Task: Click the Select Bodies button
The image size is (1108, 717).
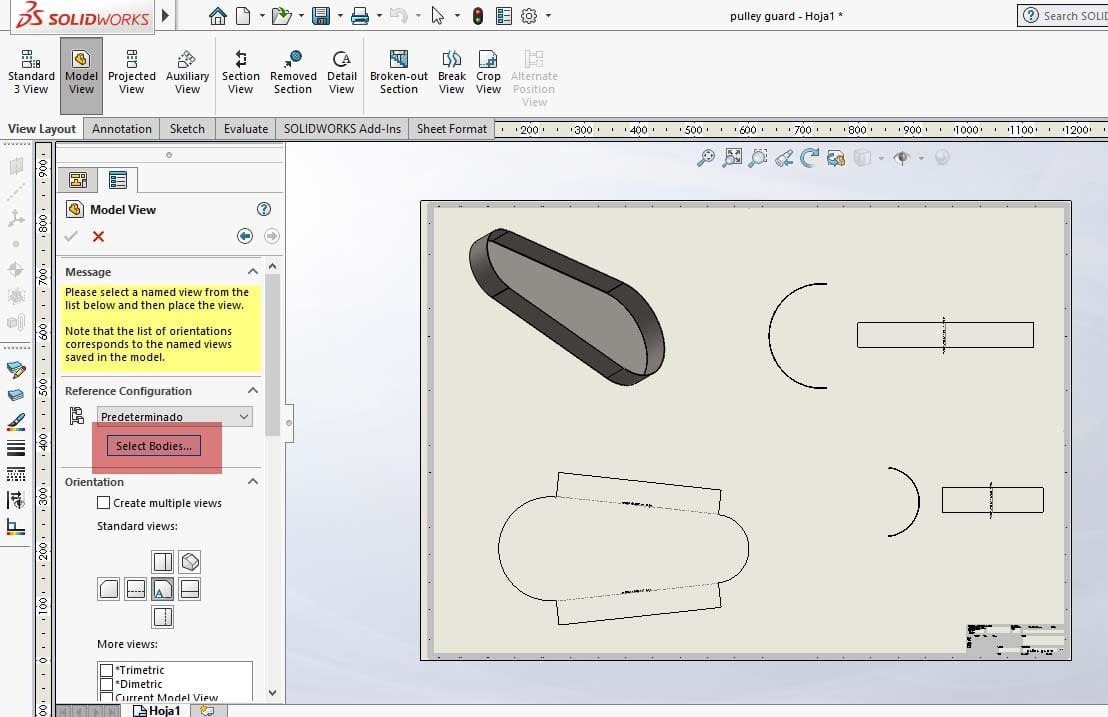Action: (154, 446)
